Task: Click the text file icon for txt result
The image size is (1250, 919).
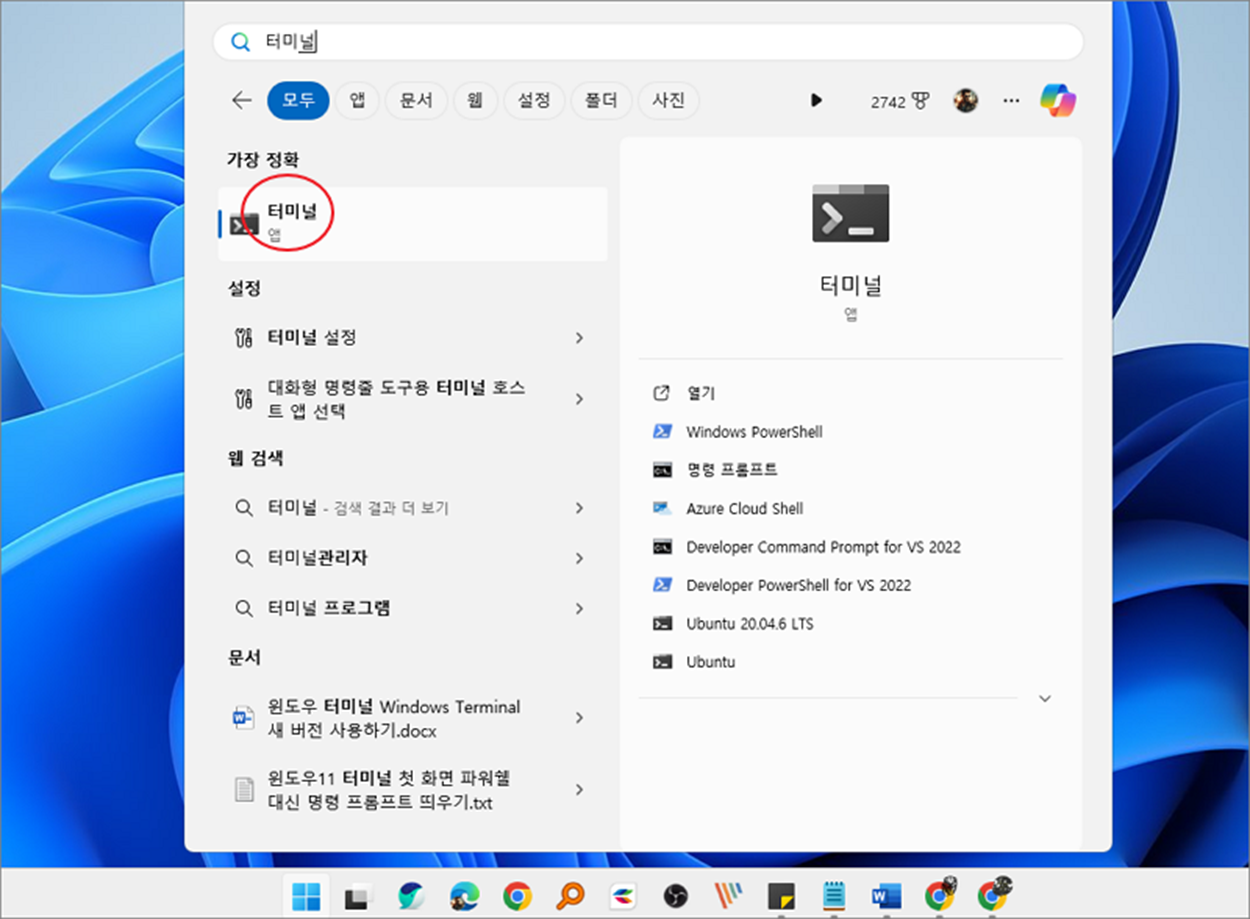Action: [244, 790]
